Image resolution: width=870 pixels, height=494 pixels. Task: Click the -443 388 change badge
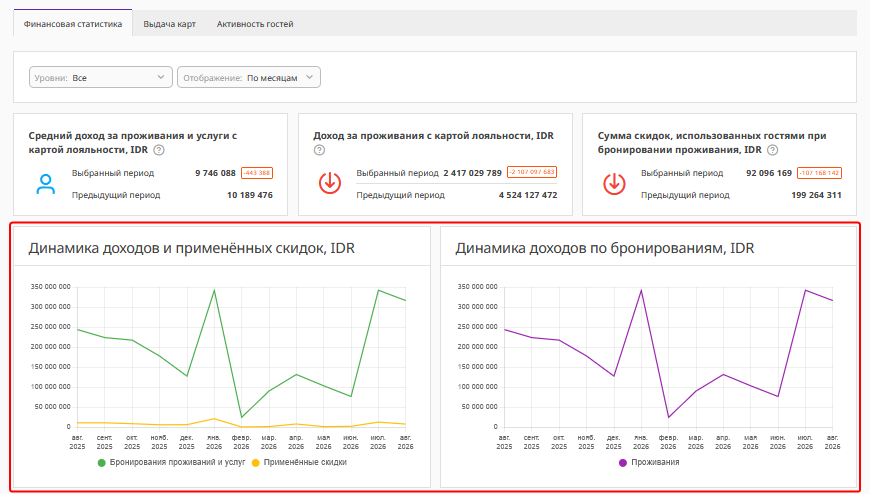pyautogui.click(x=257, y=173)
